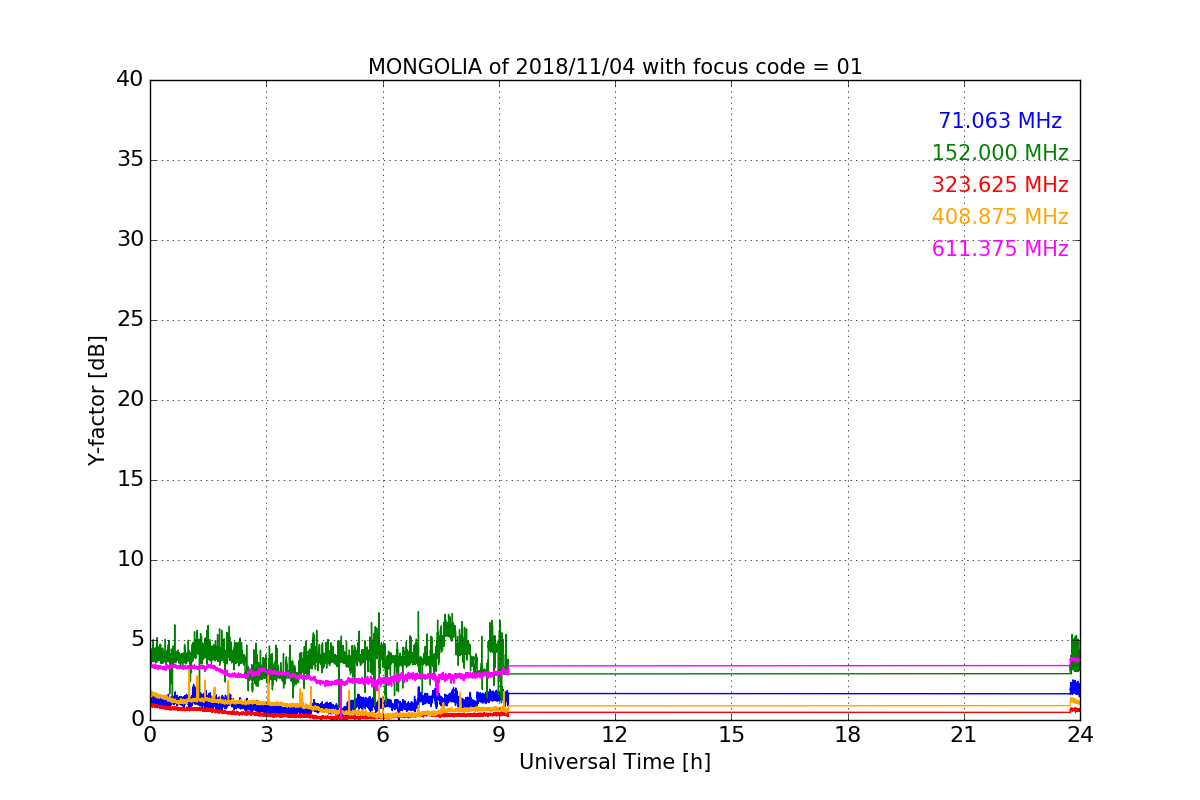Select the 611.375 MHz legend label

click(1000, 249)
